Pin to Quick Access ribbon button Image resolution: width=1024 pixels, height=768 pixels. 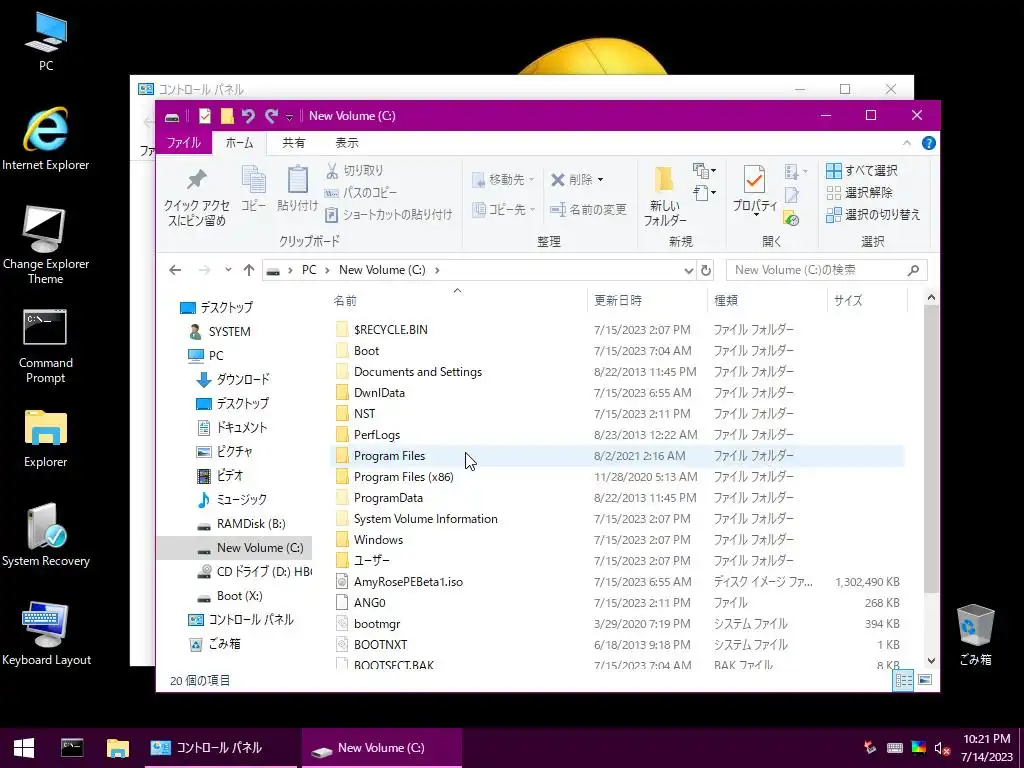click(x=197, y=198)
